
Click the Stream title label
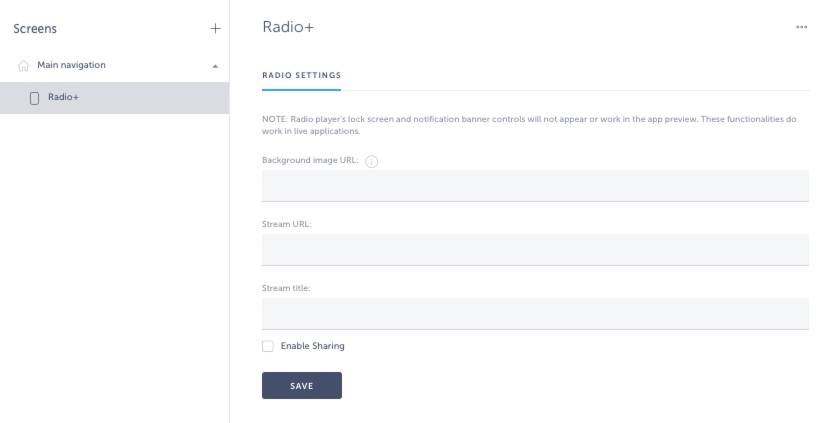pyautogui.click(x=286, y=288)
